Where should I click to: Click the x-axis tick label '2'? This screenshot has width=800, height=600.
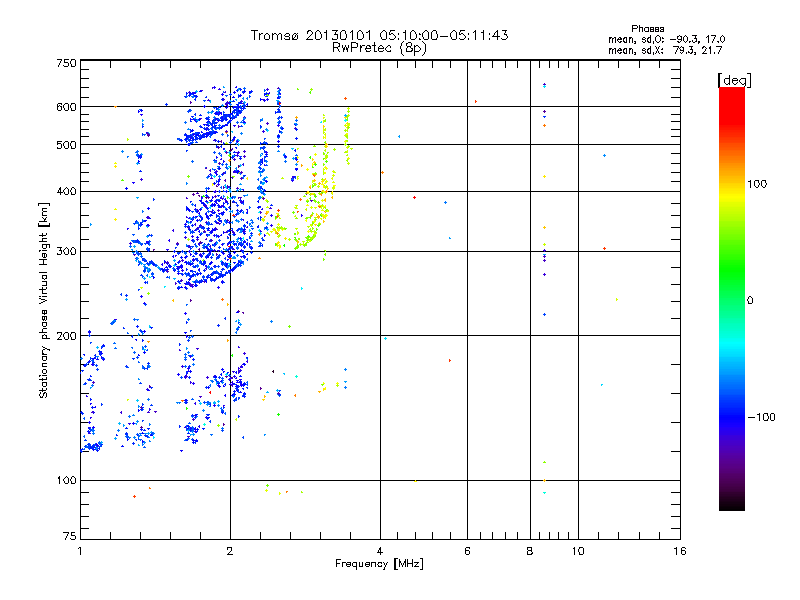(x=230, y=551)
